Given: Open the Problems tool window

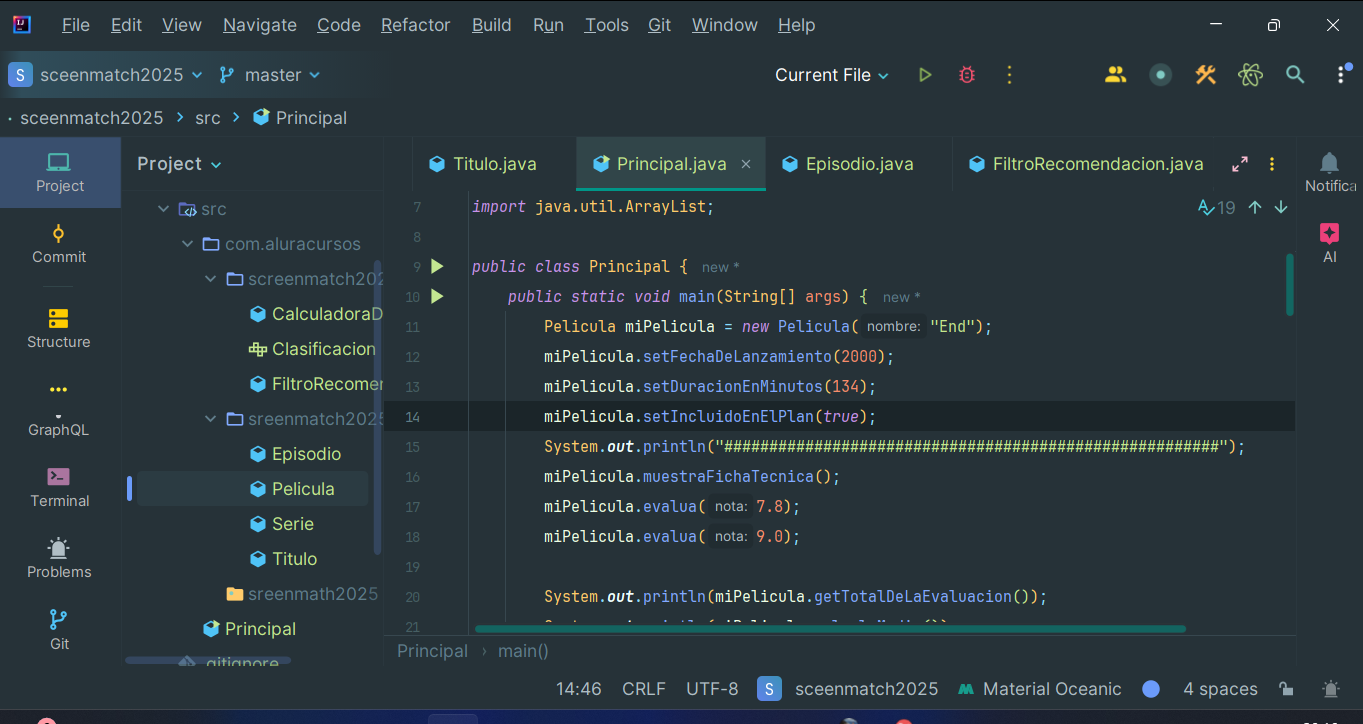Looking at the screenshot, I should (59, 559).
